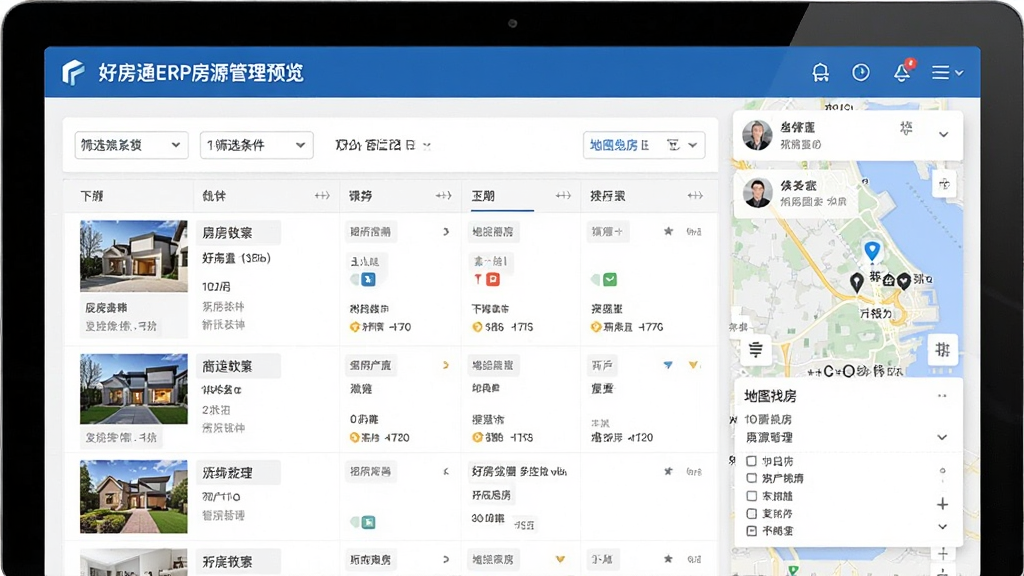The width and height of the screenshot is (1024, 576).
Task: Open third listing's brick-path house thumbnail
Action: click(x=134, y=497)
